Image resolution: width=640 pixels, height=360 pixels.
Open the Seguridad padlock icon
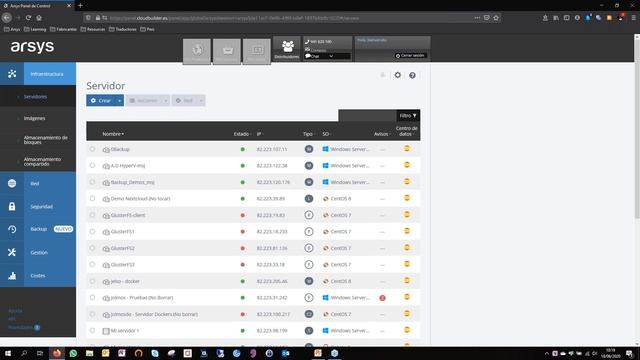12,207
